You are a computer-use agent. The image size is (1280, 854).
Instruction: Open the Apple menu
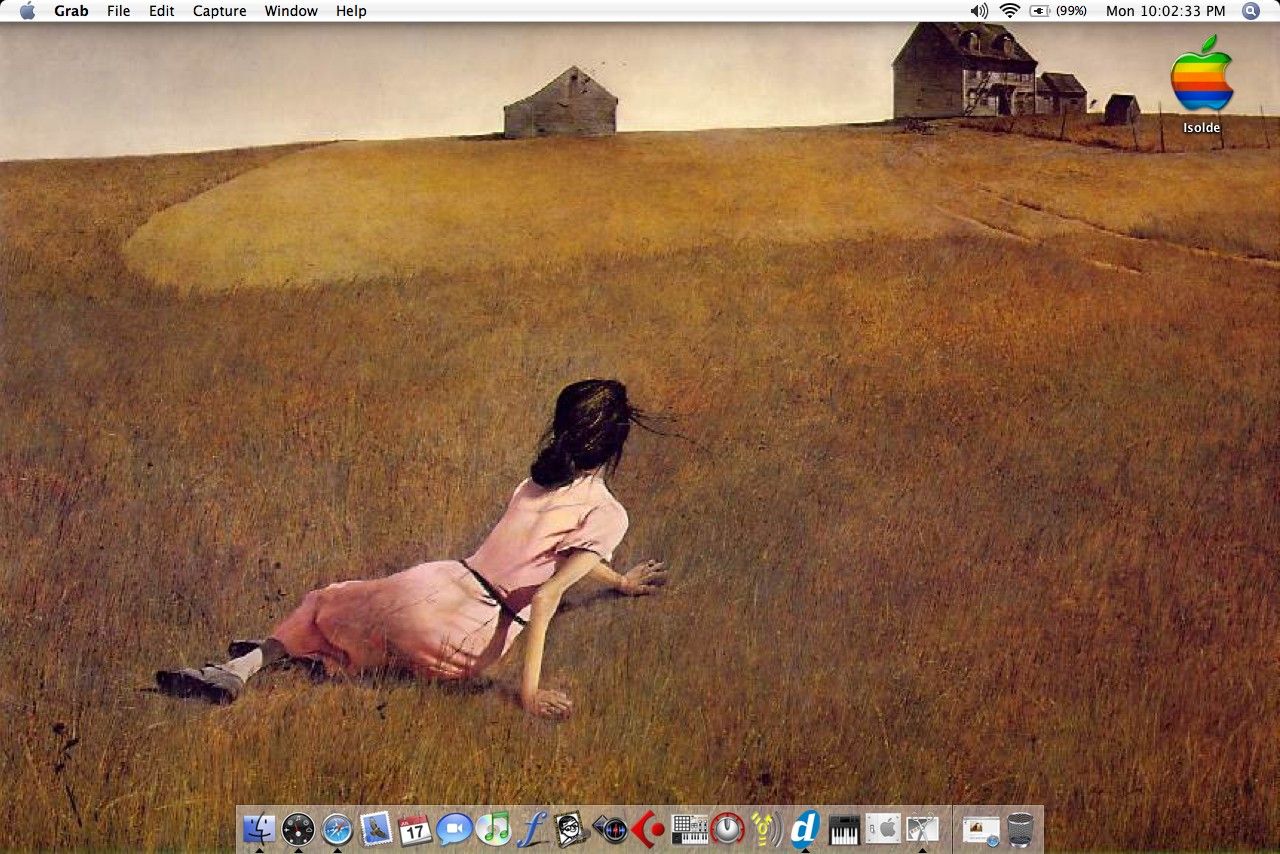coord(27,11)
